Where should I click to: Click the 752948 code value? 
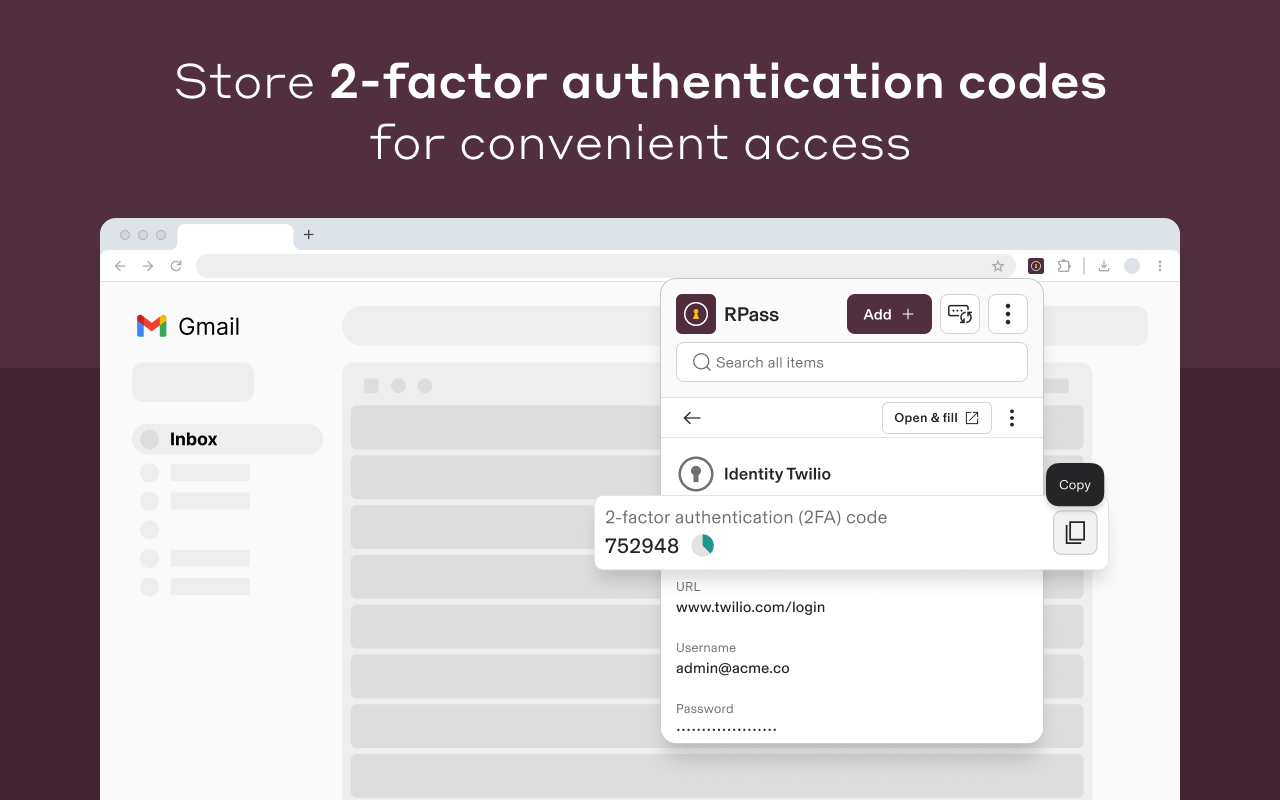(642, 546)
